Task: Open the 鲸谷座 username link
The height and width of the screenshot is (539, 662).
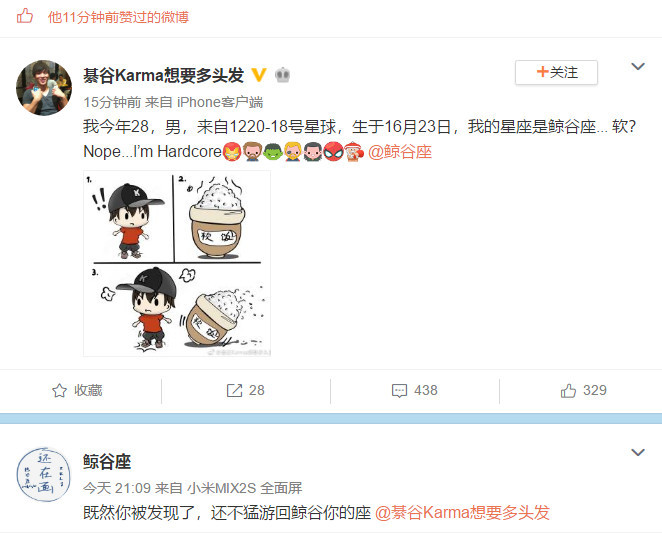Action: pyautogui.click(x=107, y=461)
